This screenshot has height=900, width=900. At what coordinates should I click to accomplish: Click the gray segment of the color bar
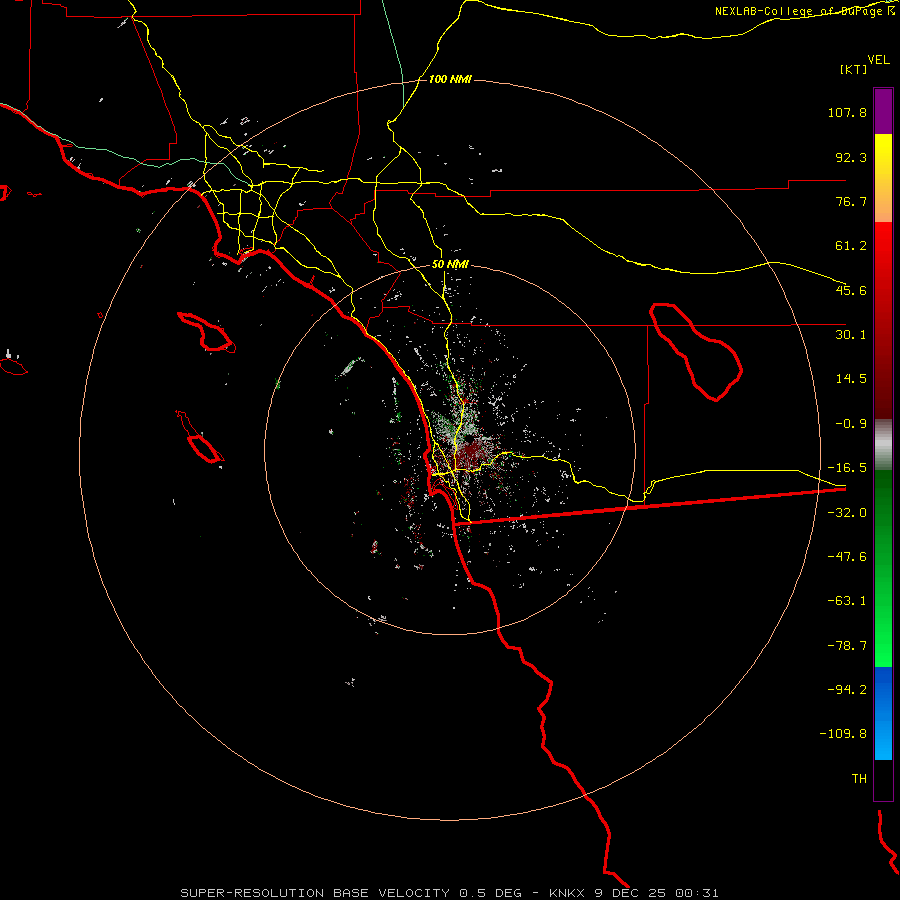pyautogui.click(x=883, y=445)
